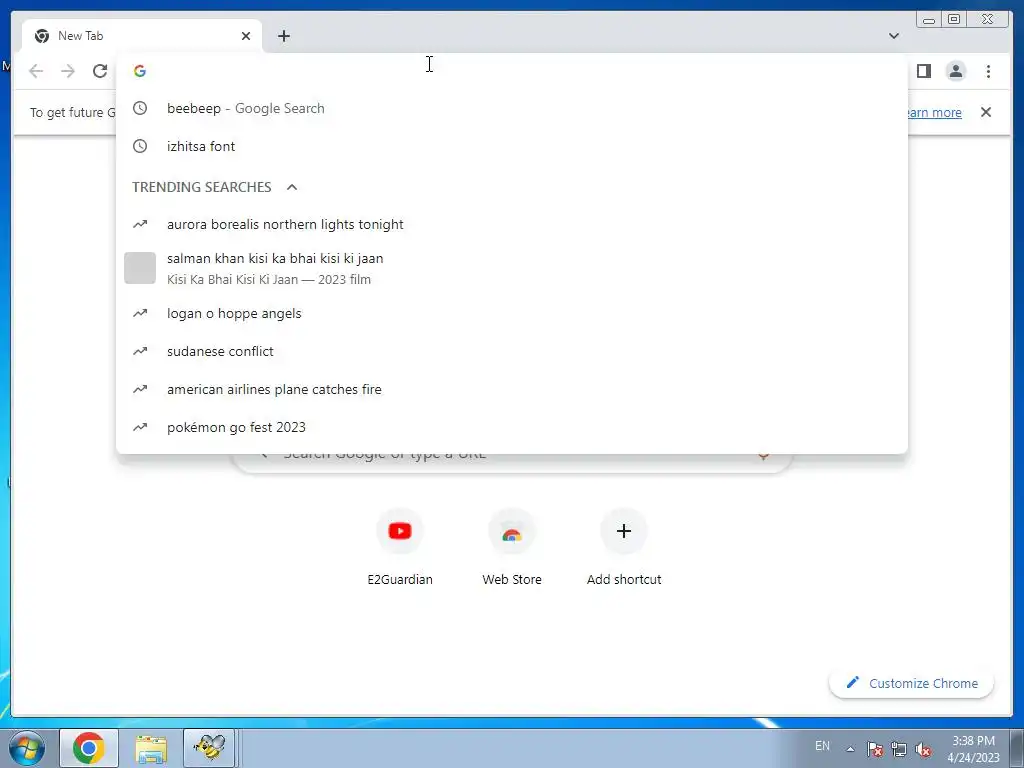Open File Explorer from the taskbar
The height and width of the screenshot is (768, 1024).
(x=150, y=748)
